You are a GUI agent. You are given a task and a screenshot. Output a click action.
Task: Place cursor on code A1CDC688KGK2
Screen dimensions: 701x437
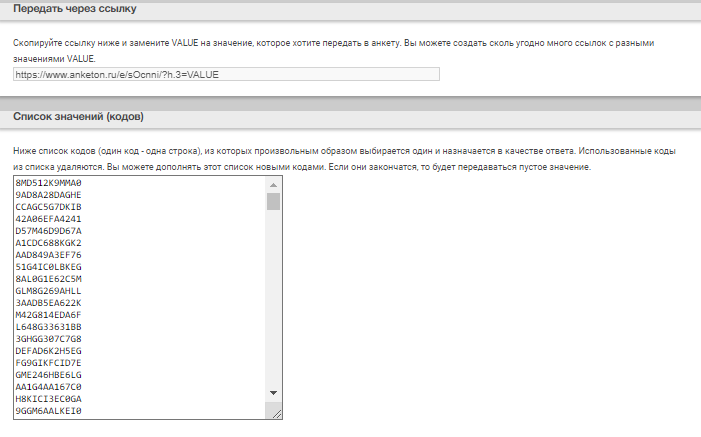point(48,243)
